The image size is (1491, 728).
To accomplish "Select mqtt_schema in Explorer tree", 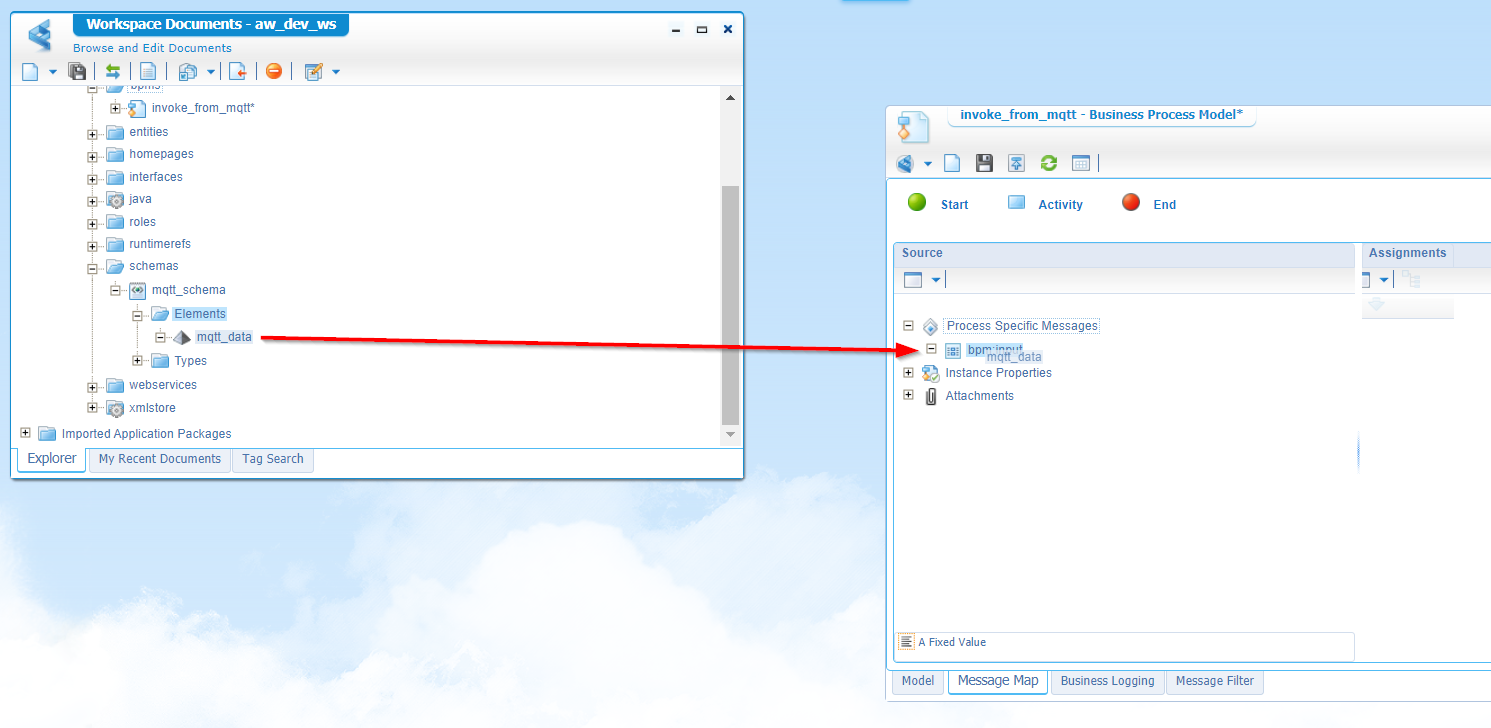I will click(188, 290).
